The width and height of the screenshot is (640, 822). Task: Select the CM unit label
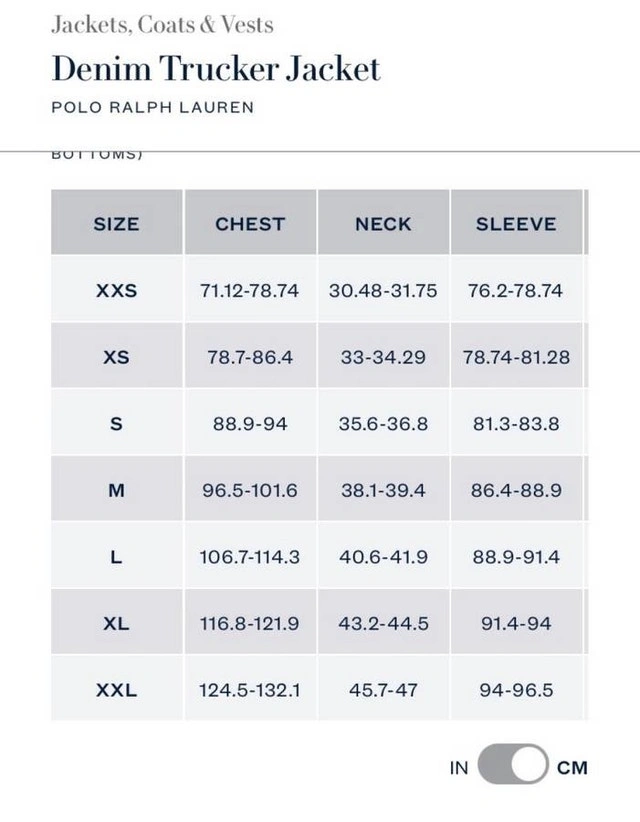pos(572,768)
